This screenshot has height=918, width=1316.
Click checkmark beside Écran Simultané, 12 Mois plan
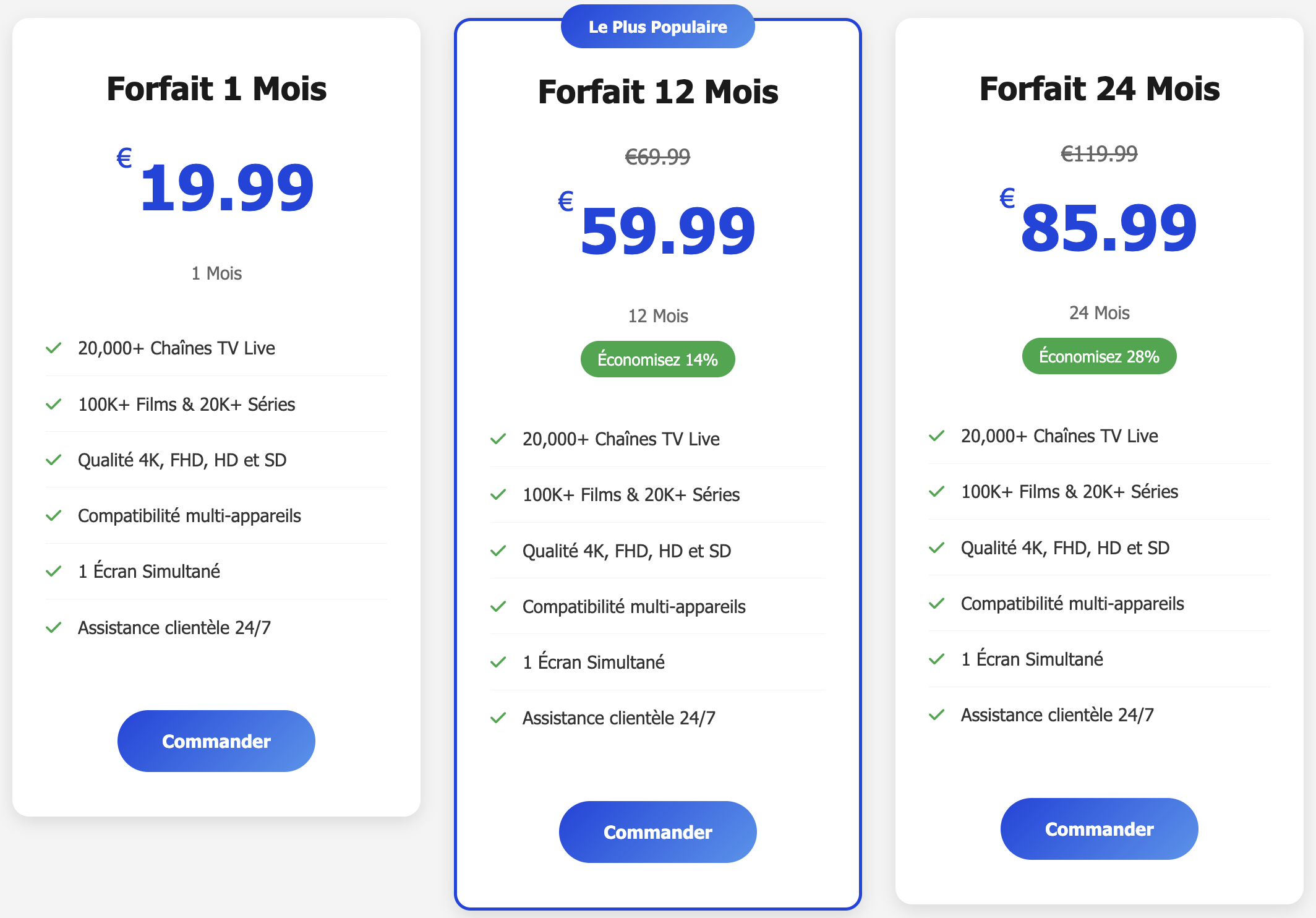pos(498,662)
